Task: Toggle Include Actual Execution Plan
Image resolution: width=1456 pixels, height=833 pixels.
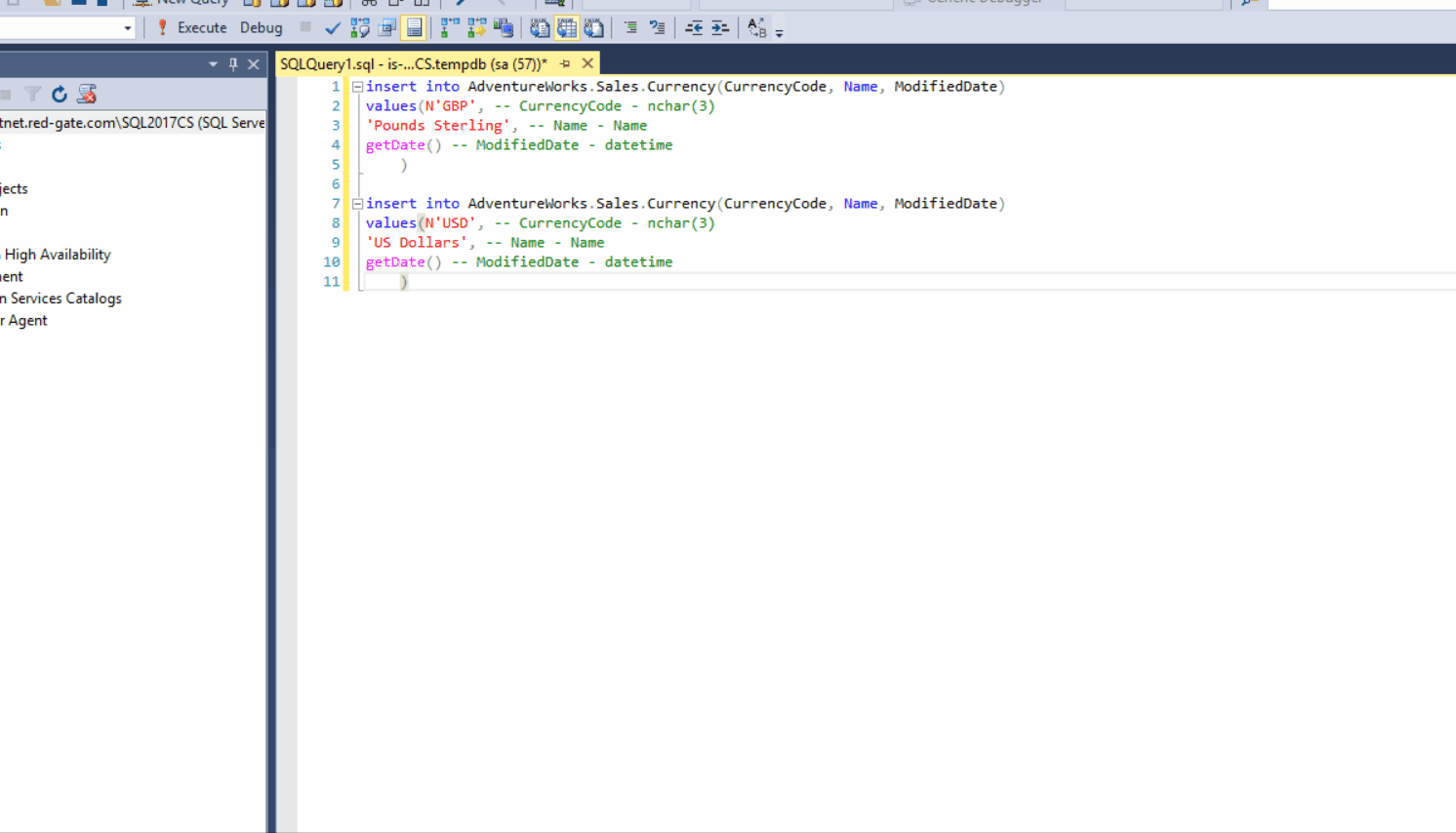Action: click(450, 28)
